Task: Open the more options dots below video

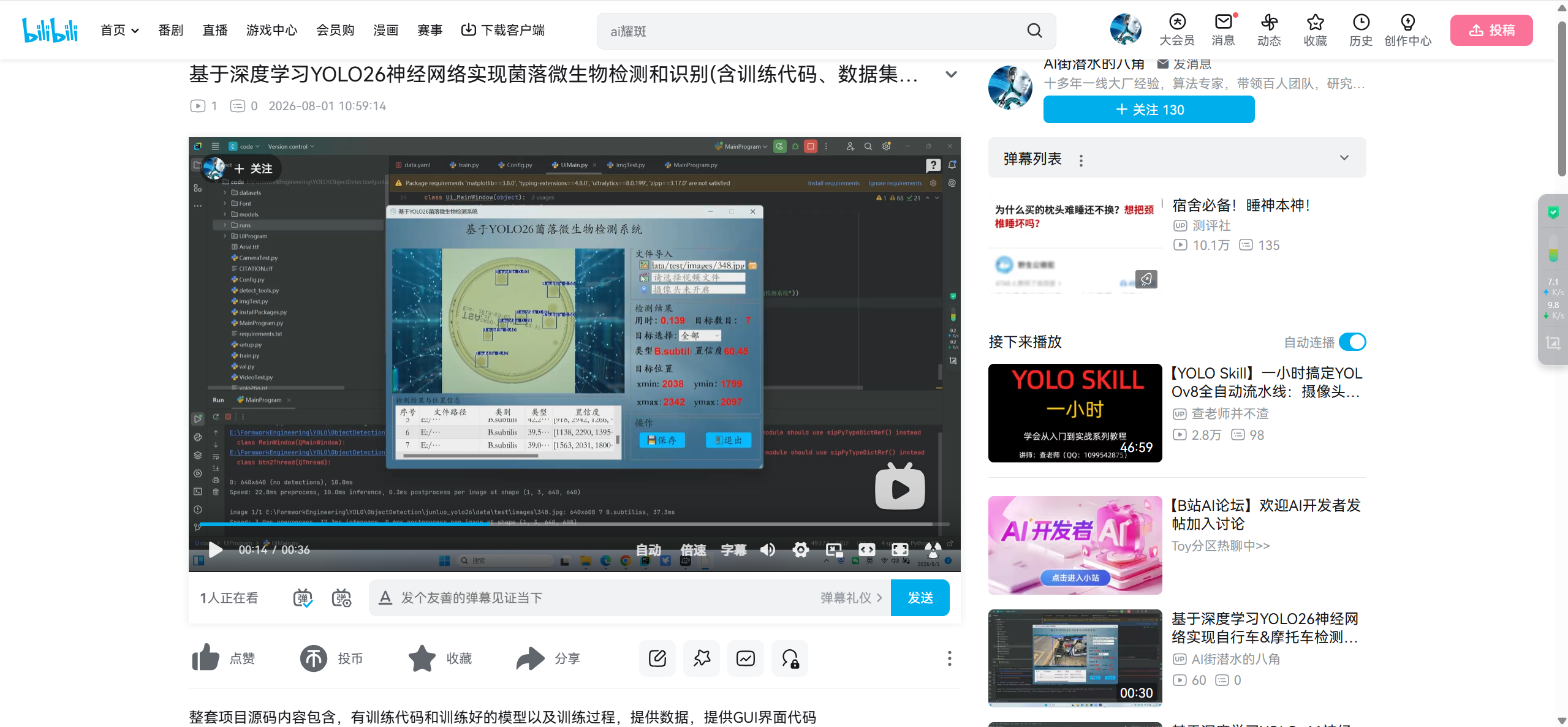Action: (950, 658)
